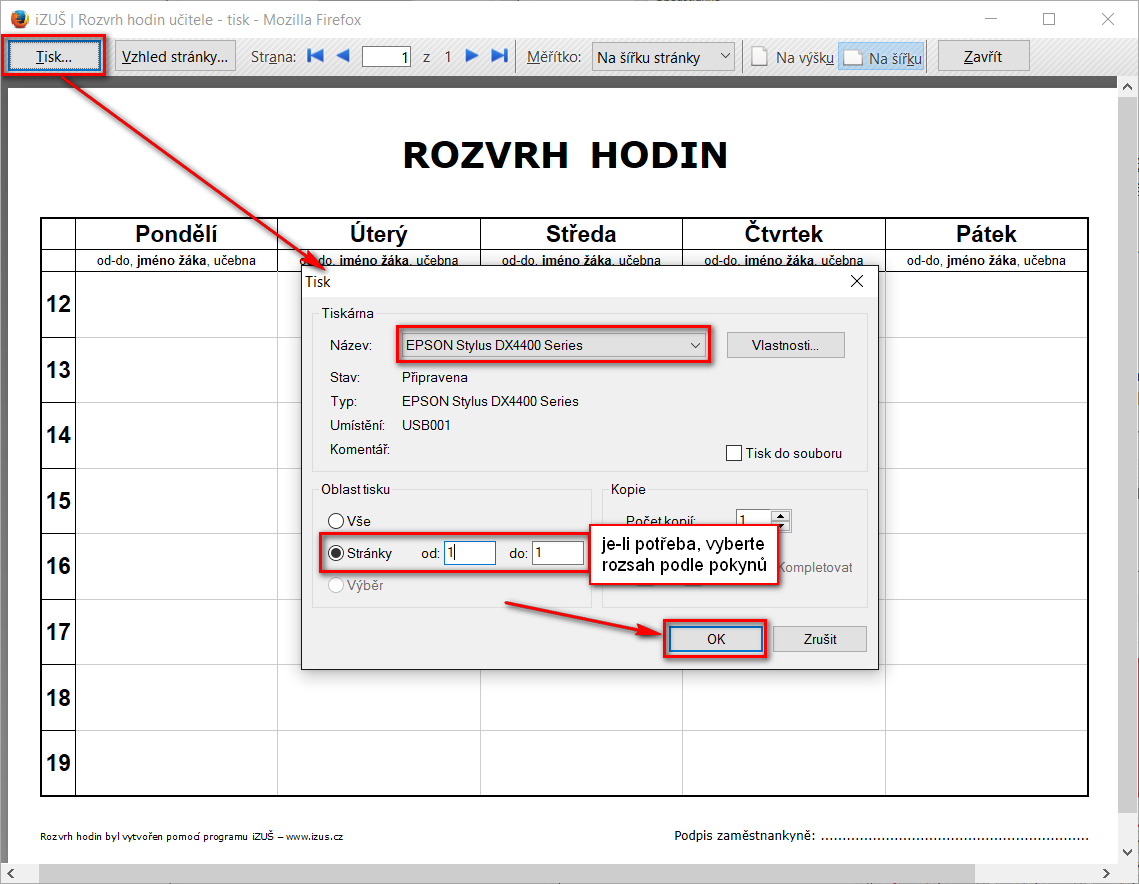1139x884 pixels.
Task: Click previous page arrow icon
Action: (x=343, y=57)
